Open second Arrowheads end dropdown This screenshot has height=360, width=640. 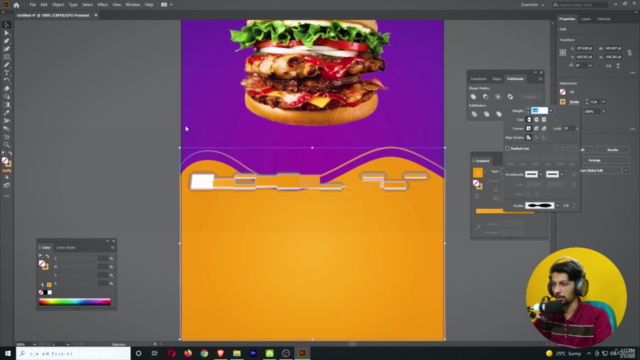[562, 174]
